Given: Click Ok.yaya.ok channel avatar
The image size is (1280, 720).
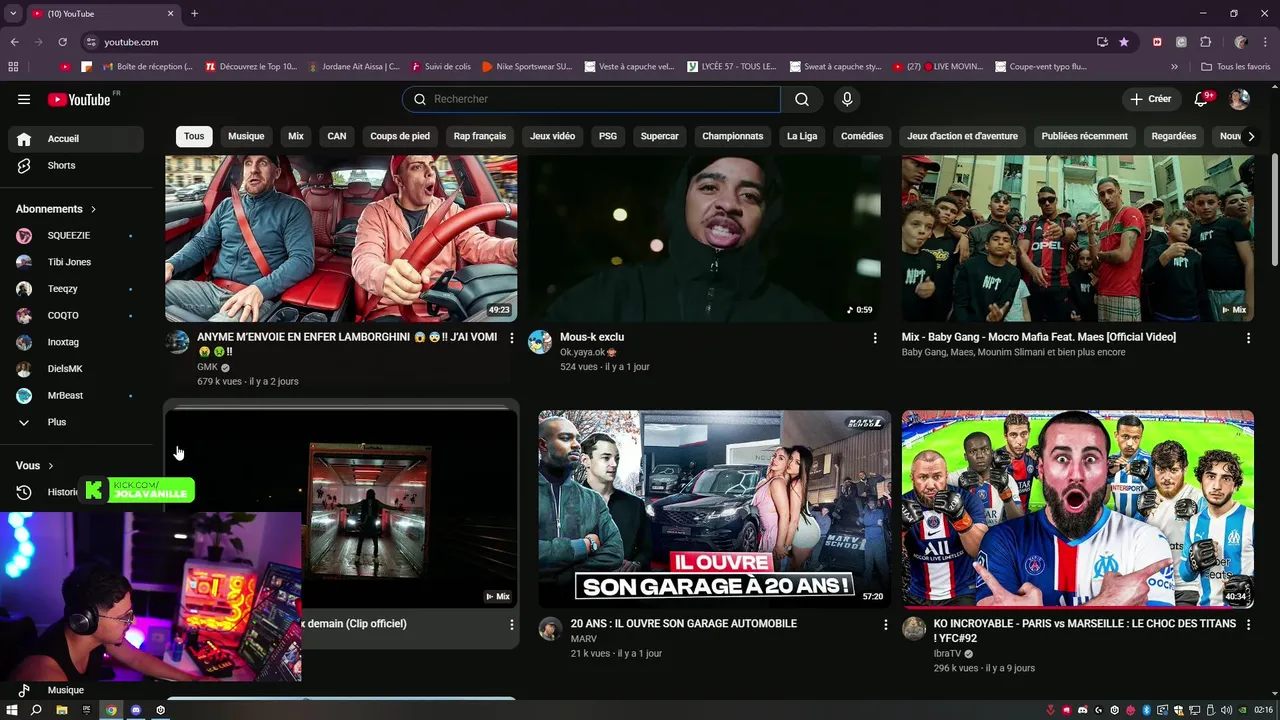Looking at the screenshot, I should point(540,342).
